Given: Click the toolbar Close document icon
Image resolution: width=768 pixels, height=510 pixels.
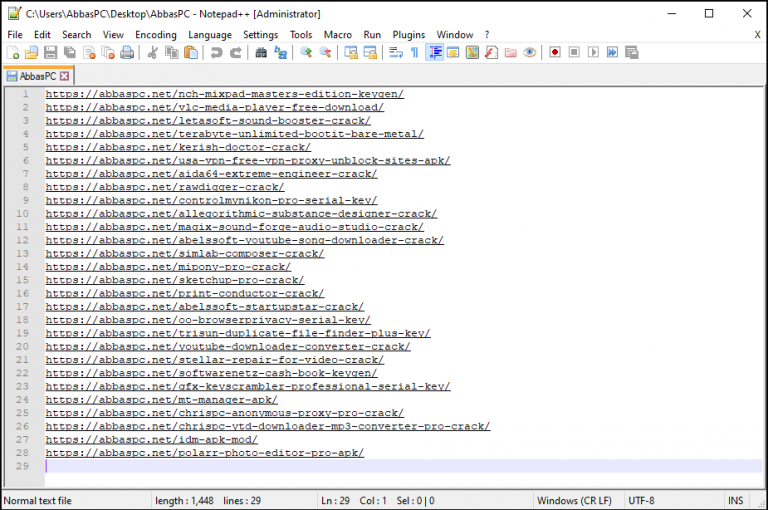Looking at the screenshot, I should click(x=89, y=52).
